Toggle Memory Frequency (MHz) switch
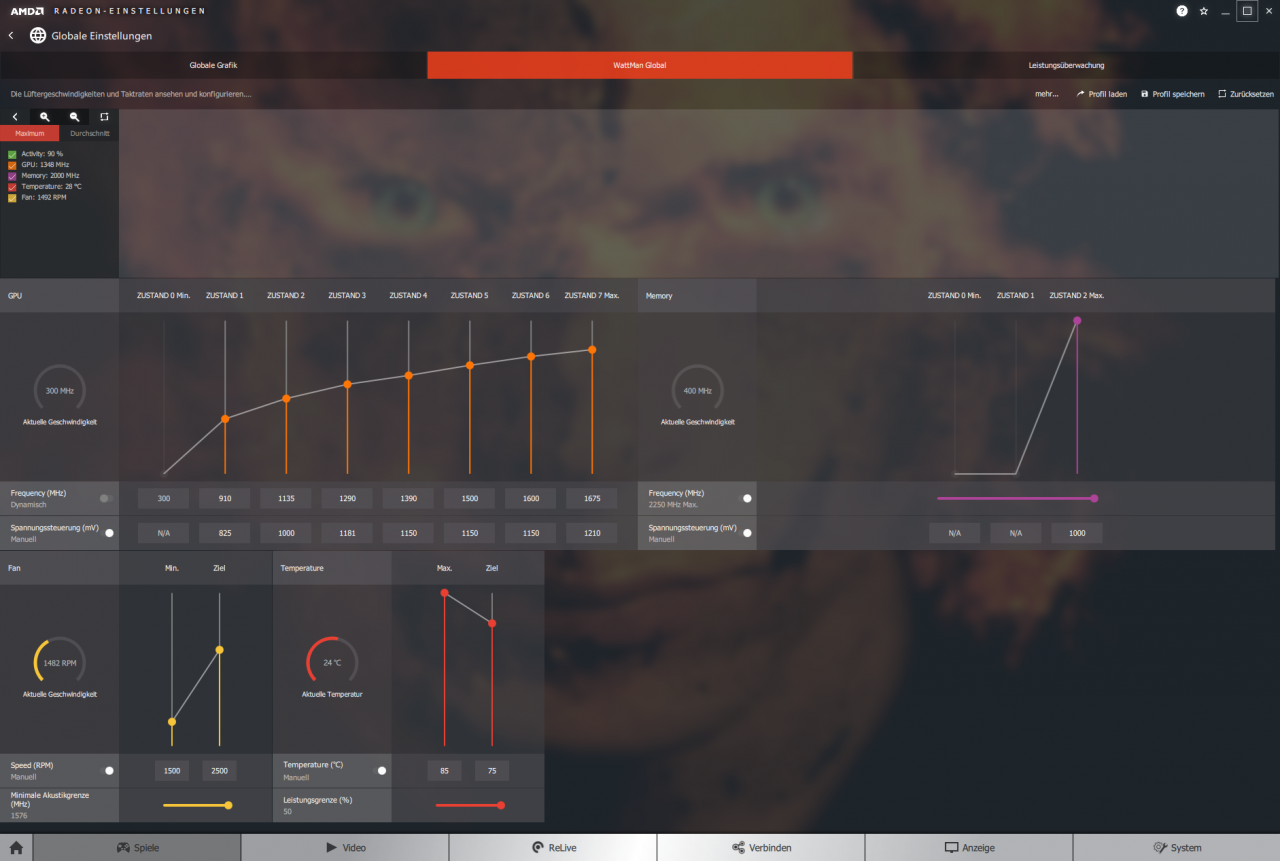The image size is (1280, 861). 745,498
